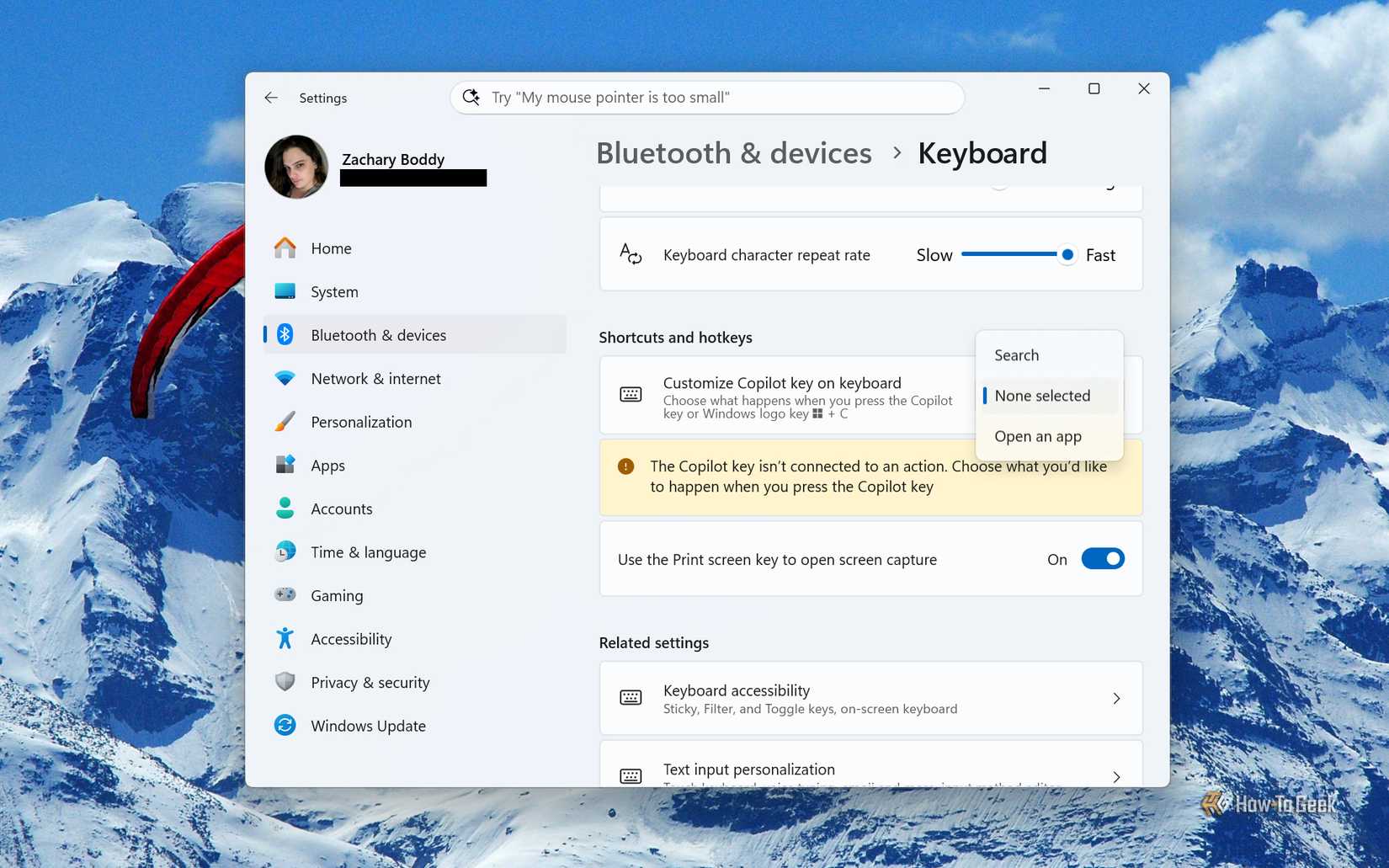Open Text input personalization via its chevron

(1116, 777)
